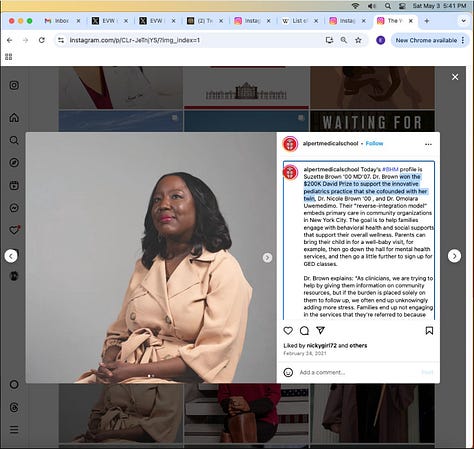Viewport: 474px width, 449px height.
Task: Open alpertmedicalschool profile from the post header
Action: (330, 143)
